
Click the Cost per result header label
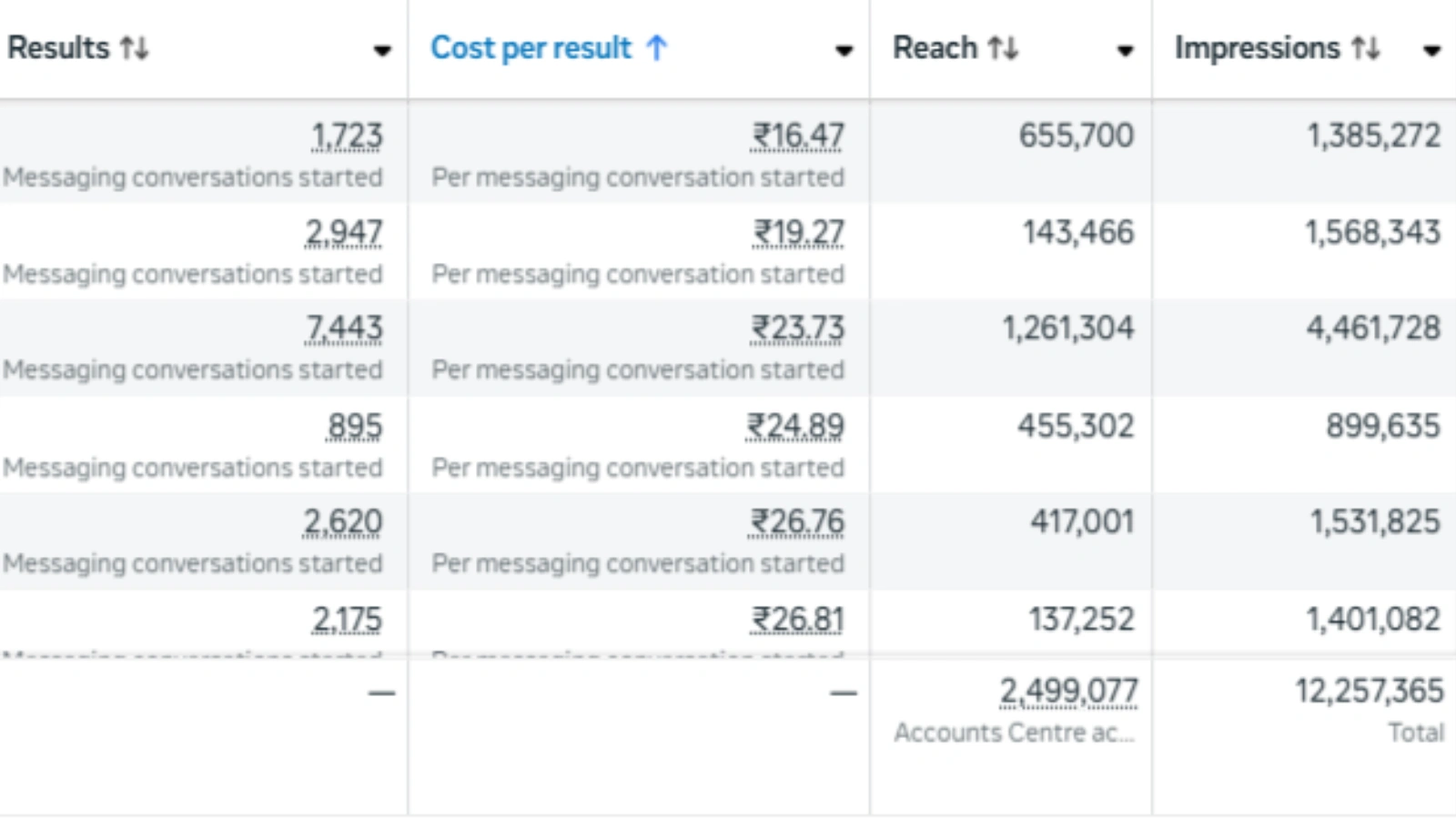coord(531,48)
